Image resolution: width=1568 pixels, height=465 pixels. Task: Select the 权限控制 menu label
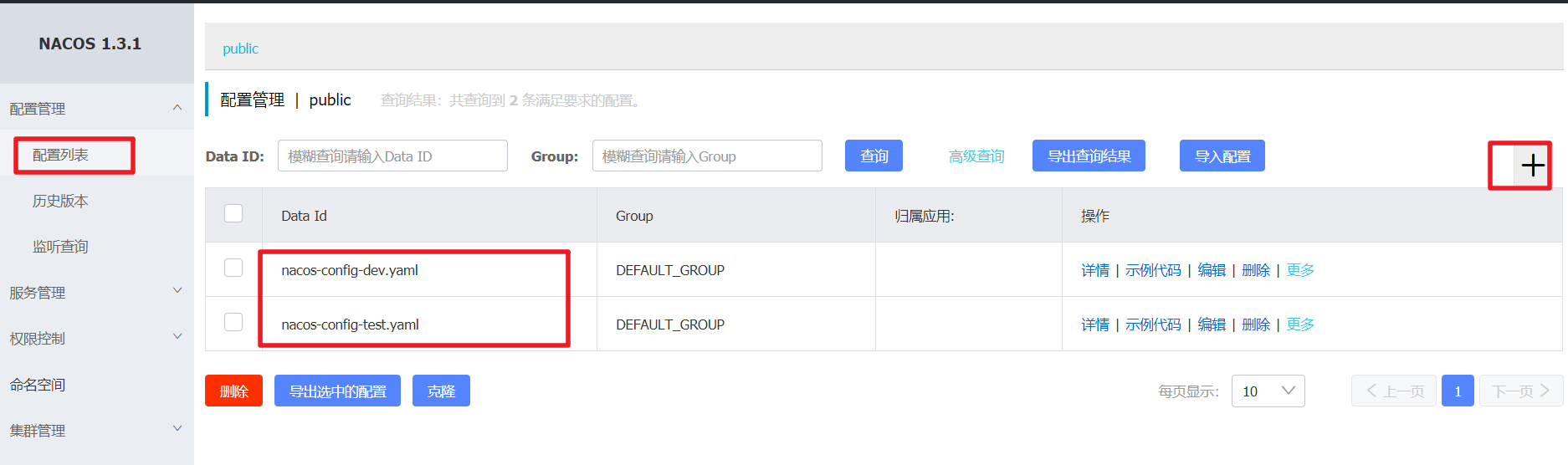(x=37, y=339)
